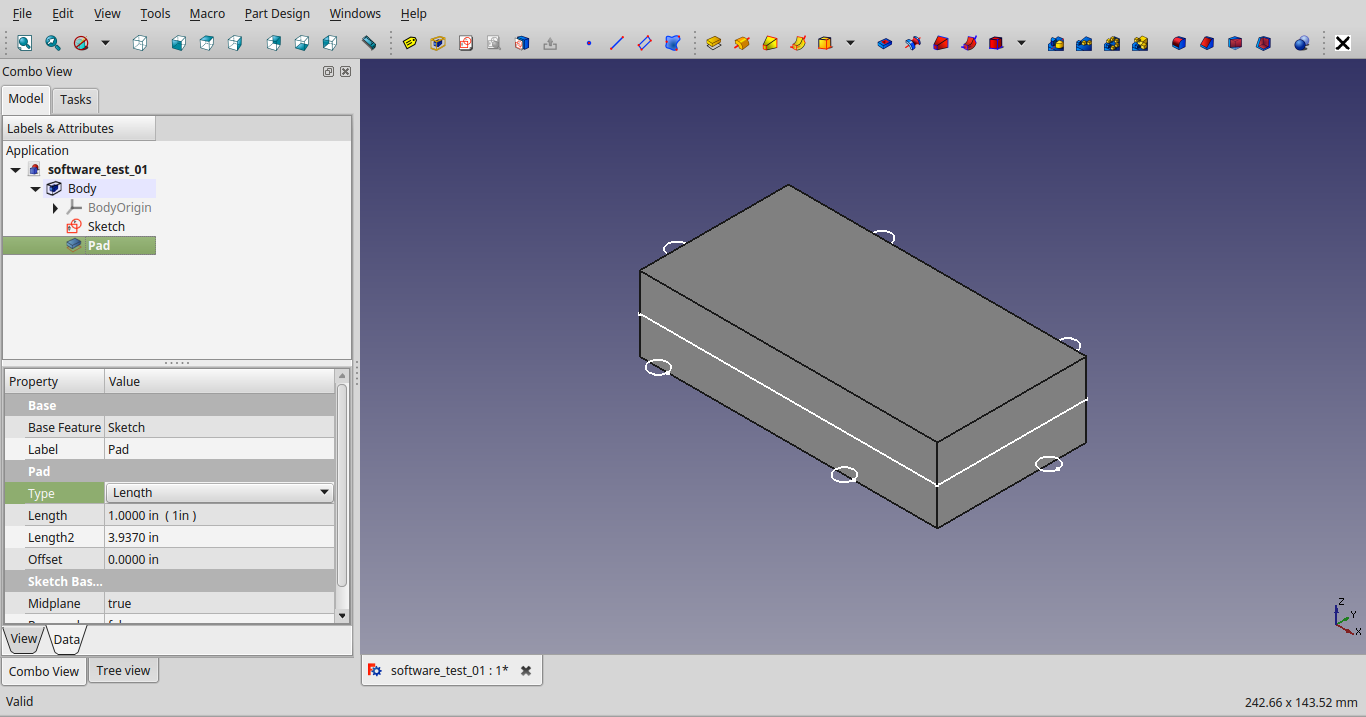Activate the Measure Distance ruler tool
The image size is (1366, 717).
point(368,43)
